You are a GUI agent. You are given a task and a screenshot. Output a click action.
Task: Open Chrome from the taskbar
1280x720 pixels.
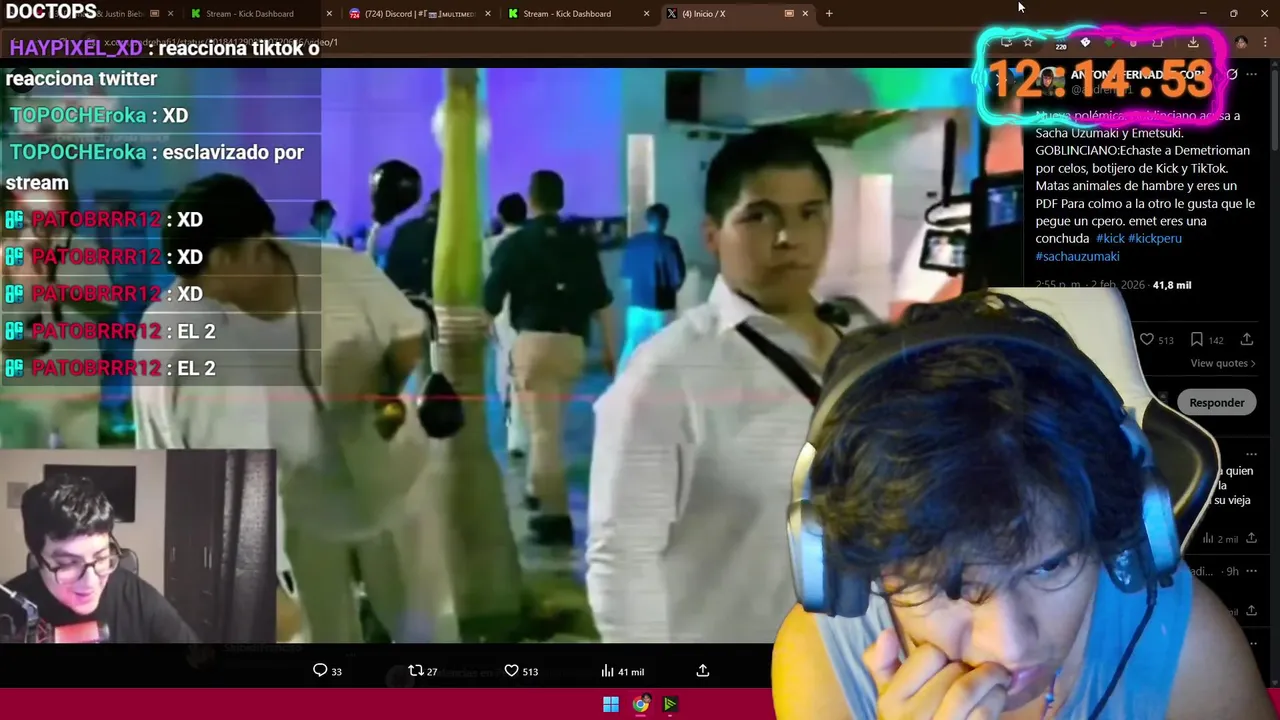641,704
